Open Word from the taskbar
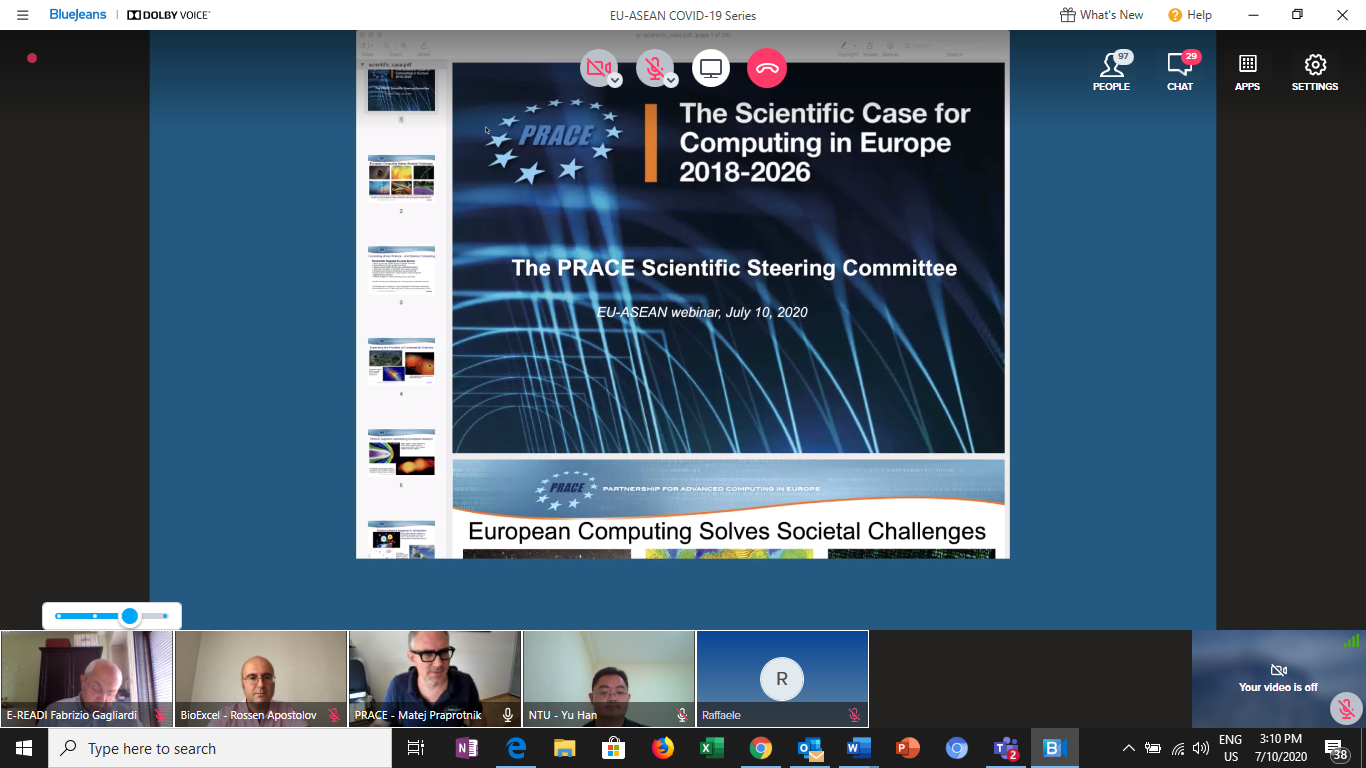The height and width of the screenshot is (768, 1366). (x=858, y=748)
